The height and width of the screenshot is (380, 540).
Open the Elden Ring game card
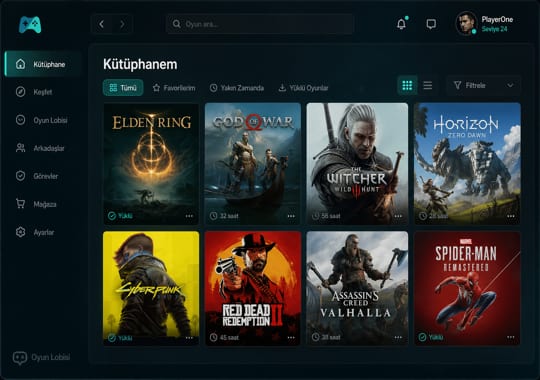(151, 164)
